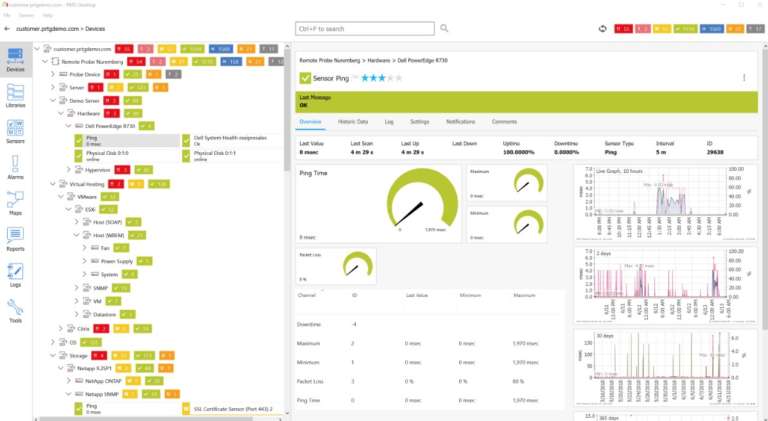This screenshot has height=421, width=768.
Task: Toggle the green Sensor Ping status checkbox
Action: pyautogui.click(x=305, y=78)
